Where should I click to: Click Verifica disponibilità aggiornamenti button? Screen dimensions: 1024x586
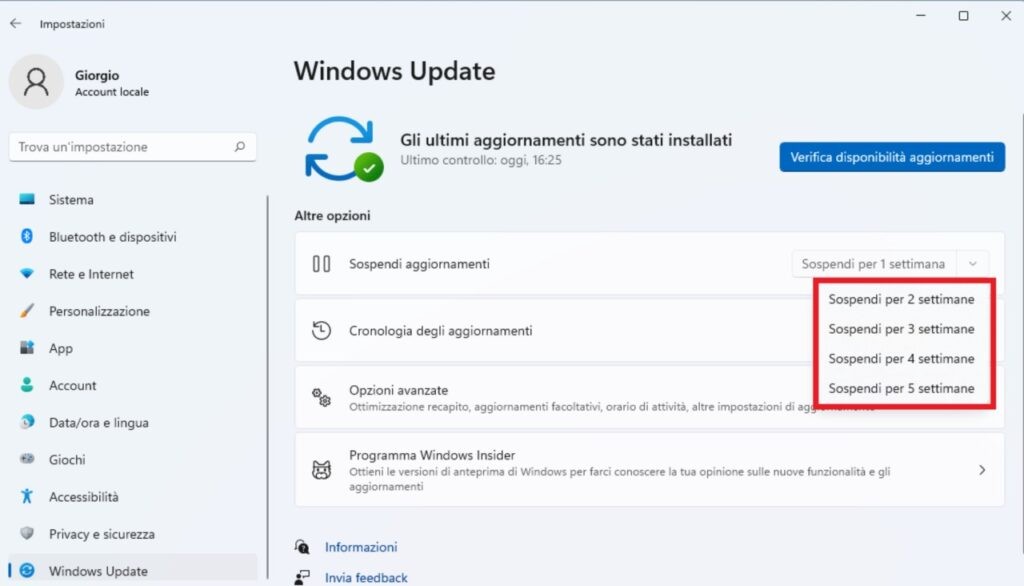coord(891,157)
